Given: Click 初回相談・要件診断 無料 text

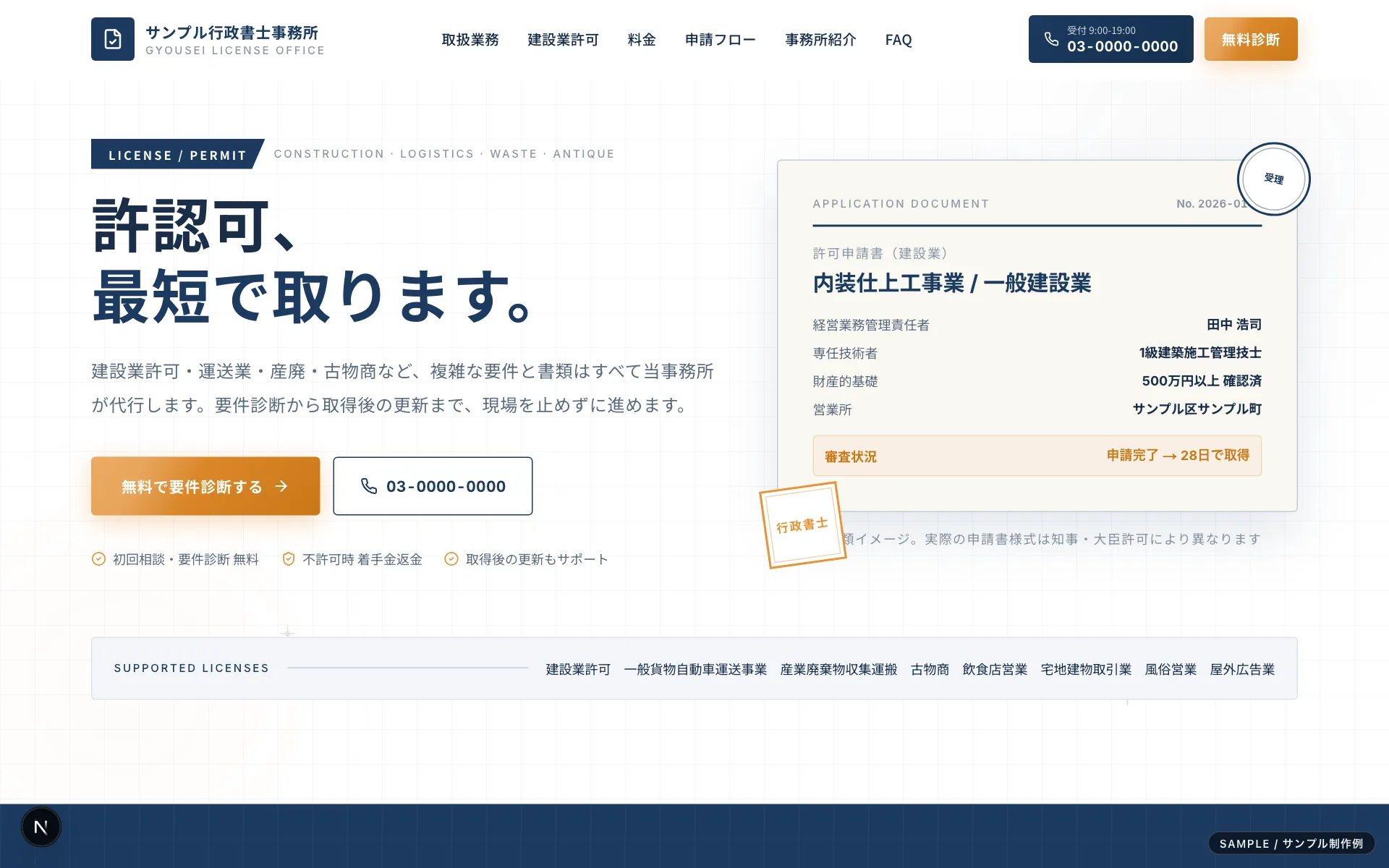Looking at the screenshot, I should point(186,559).
